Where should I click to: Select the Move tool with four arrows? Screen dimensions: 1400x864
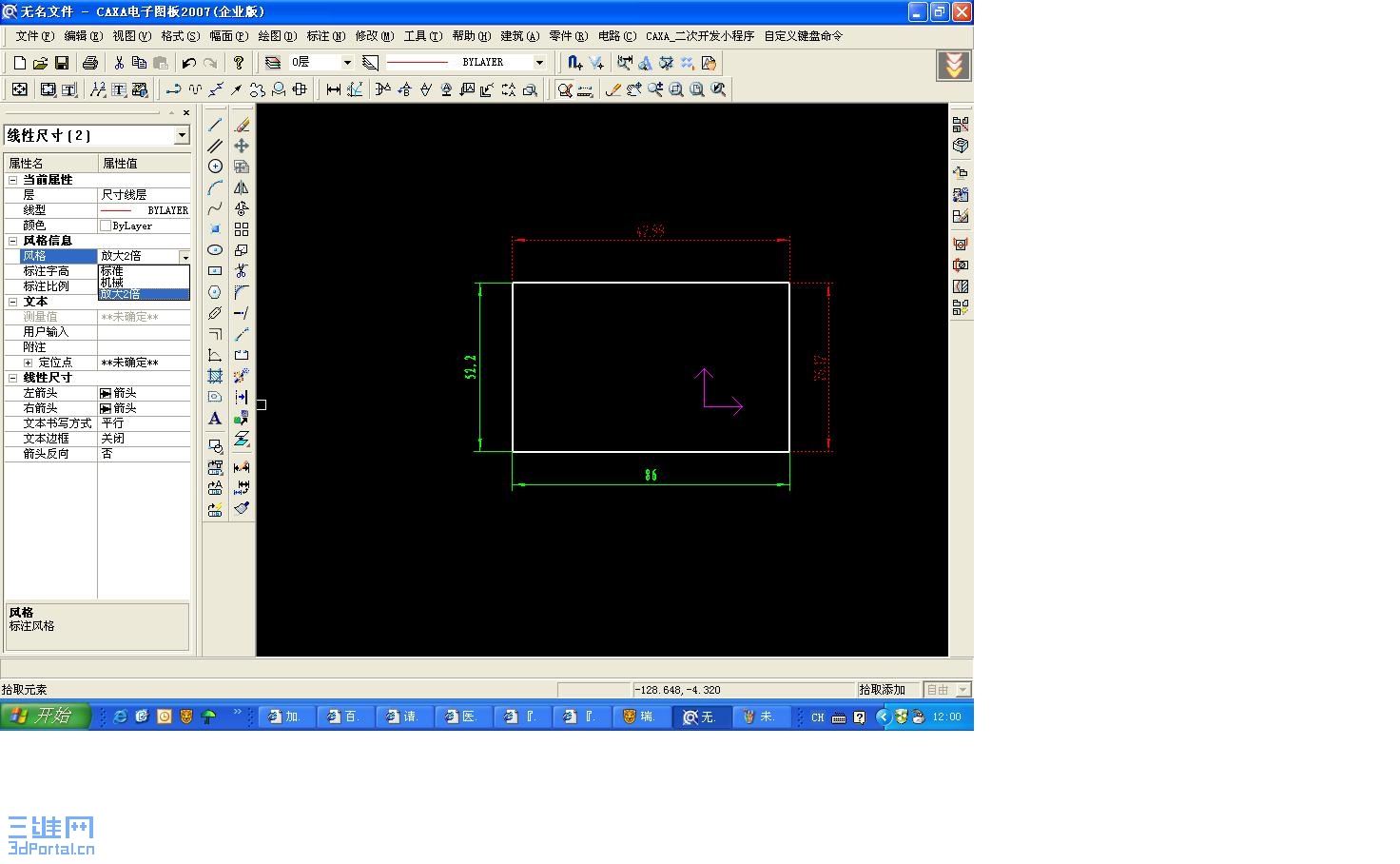pos(242,146)
